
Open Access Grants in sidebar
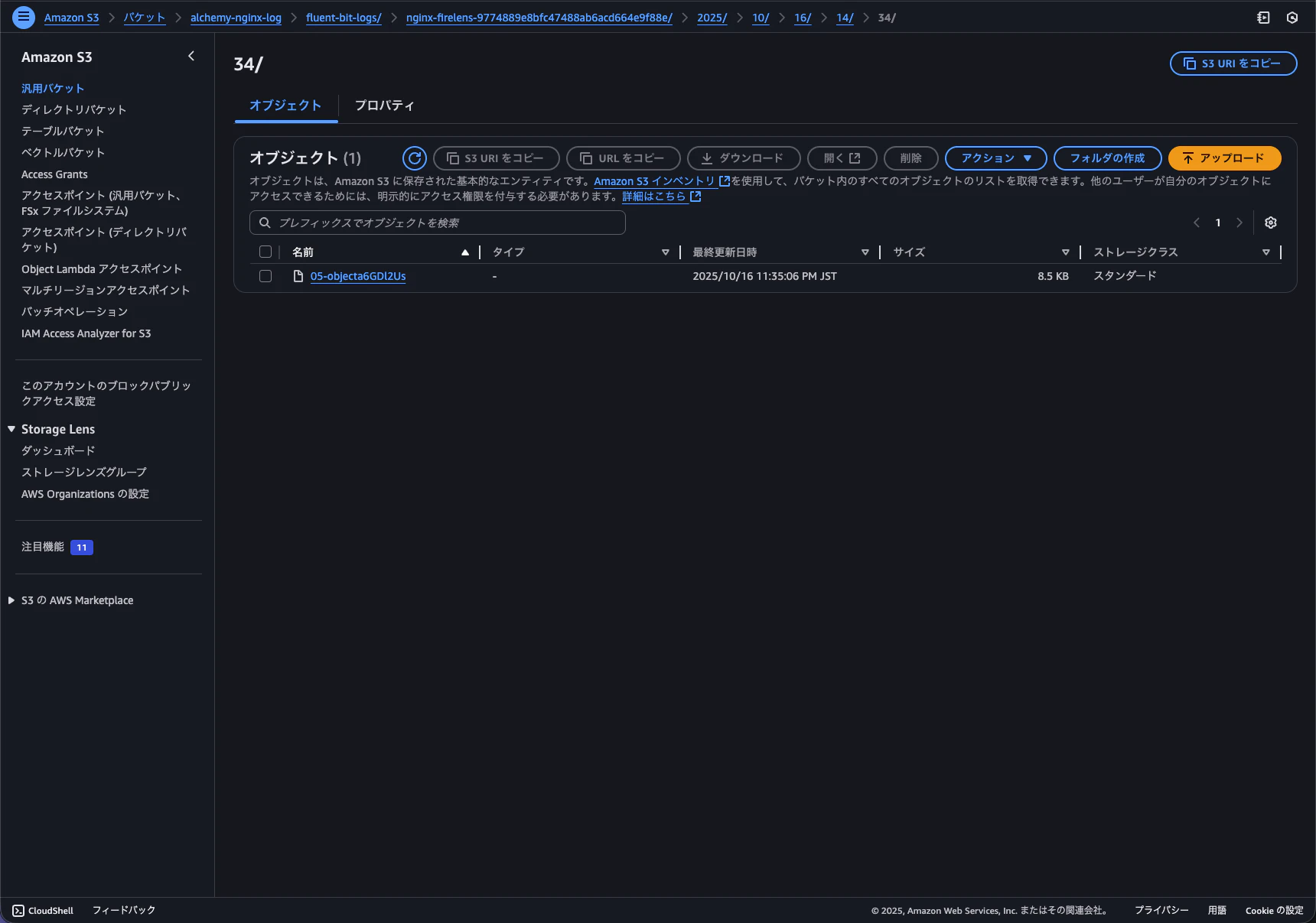tap(54, 174)
